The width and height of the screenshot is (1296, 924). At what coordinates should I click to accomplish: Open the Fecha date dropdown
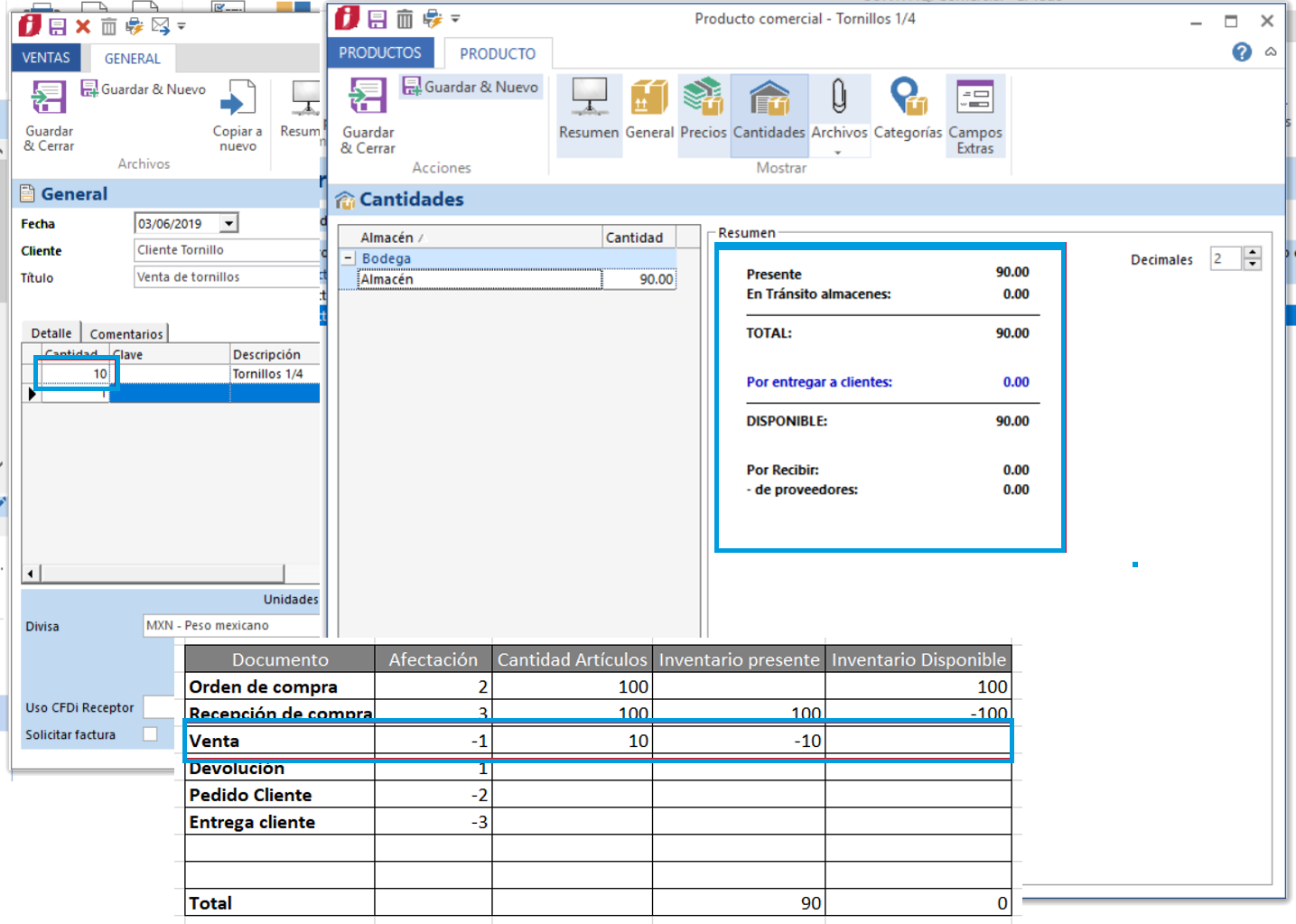pos(229,223)
